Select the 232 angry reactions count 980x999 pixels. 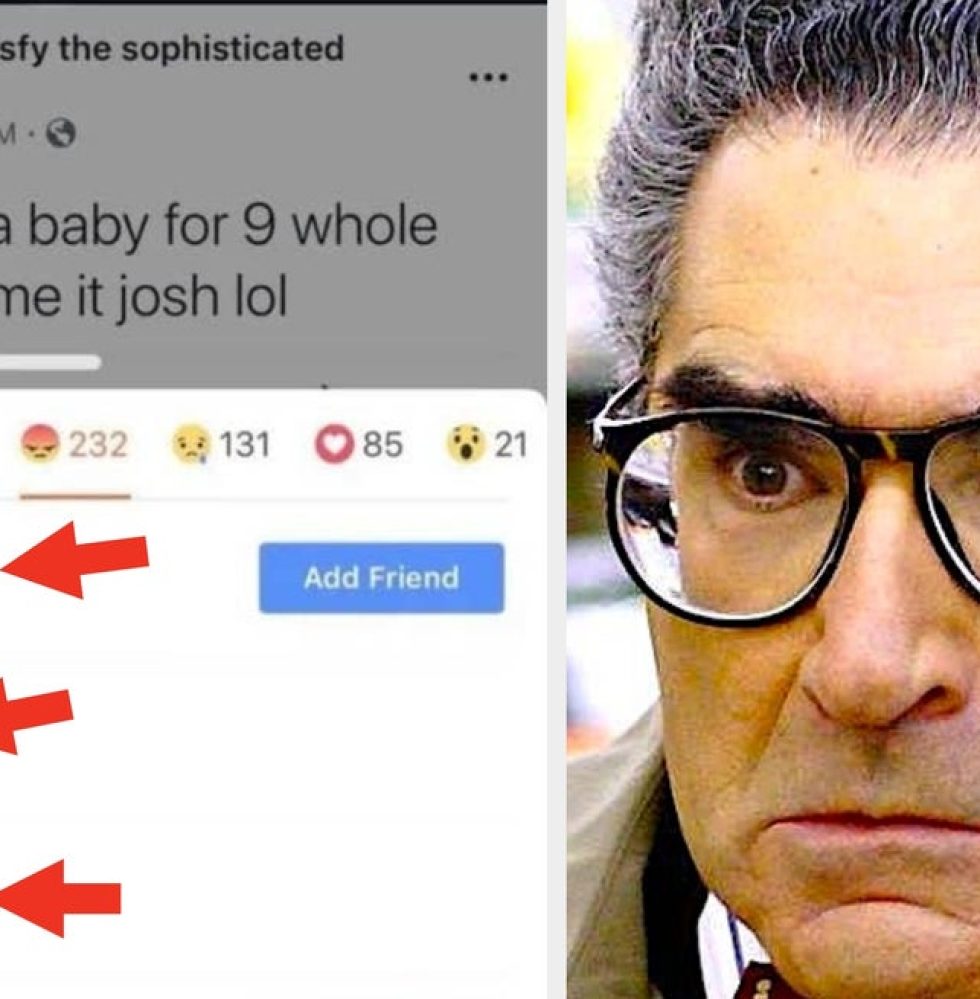click(x=97, y=445)
